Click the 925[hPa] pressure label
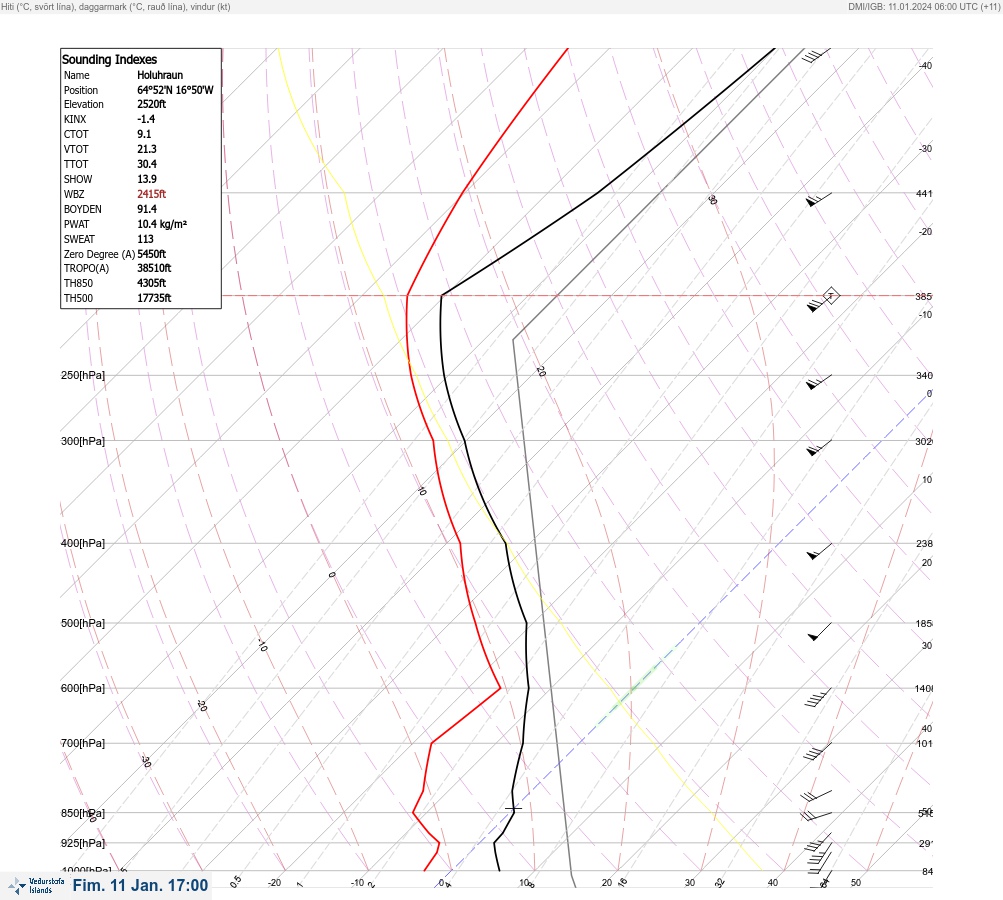The height and width of the screenshot is (900, 1003). click(x=83, y=843)
